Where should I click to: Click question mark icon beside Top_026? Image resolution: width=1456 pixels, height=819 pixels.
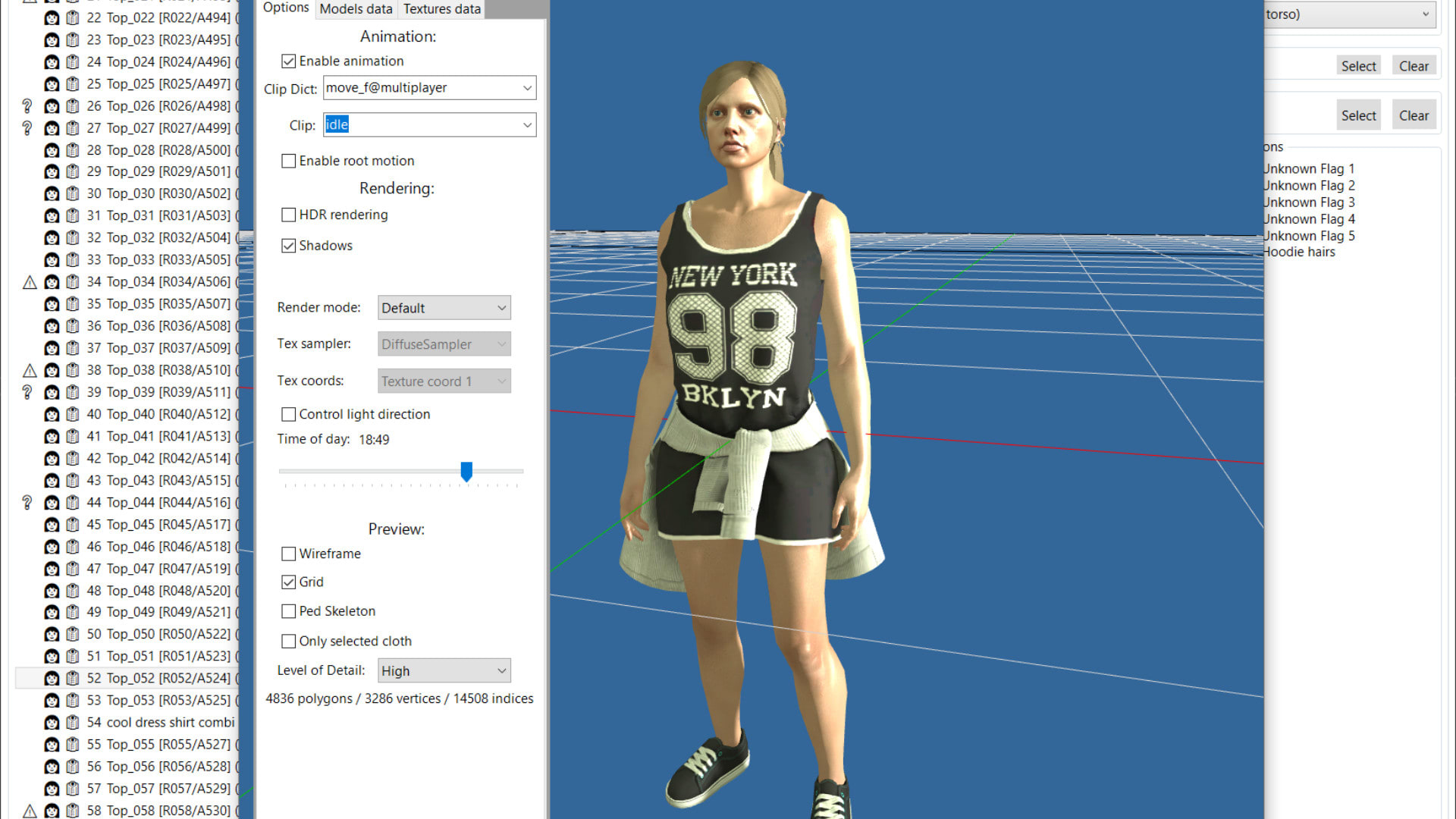[x=27, y=106]
